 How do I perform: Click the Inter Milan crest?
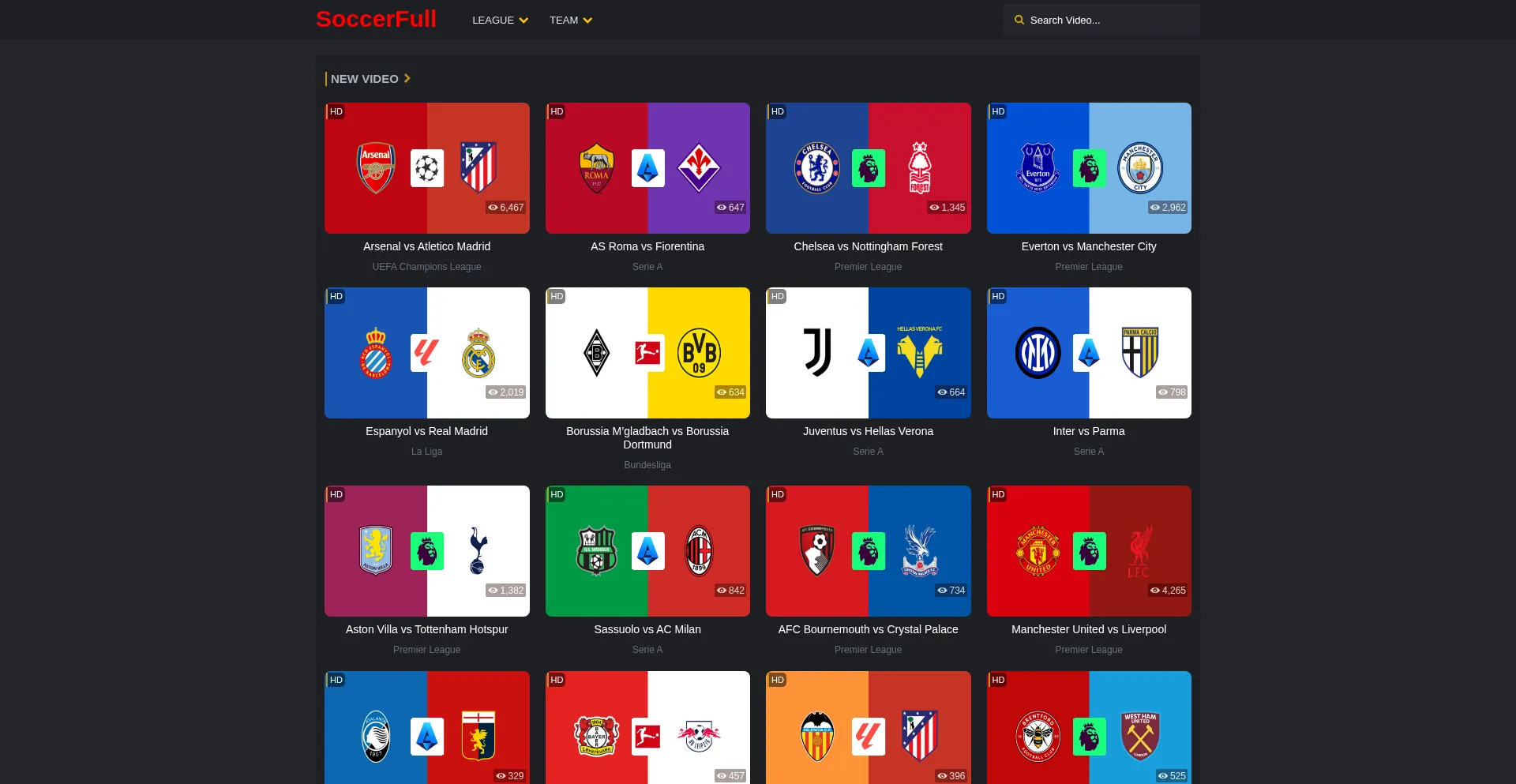pyautogui.click(x=1038, y=353)
